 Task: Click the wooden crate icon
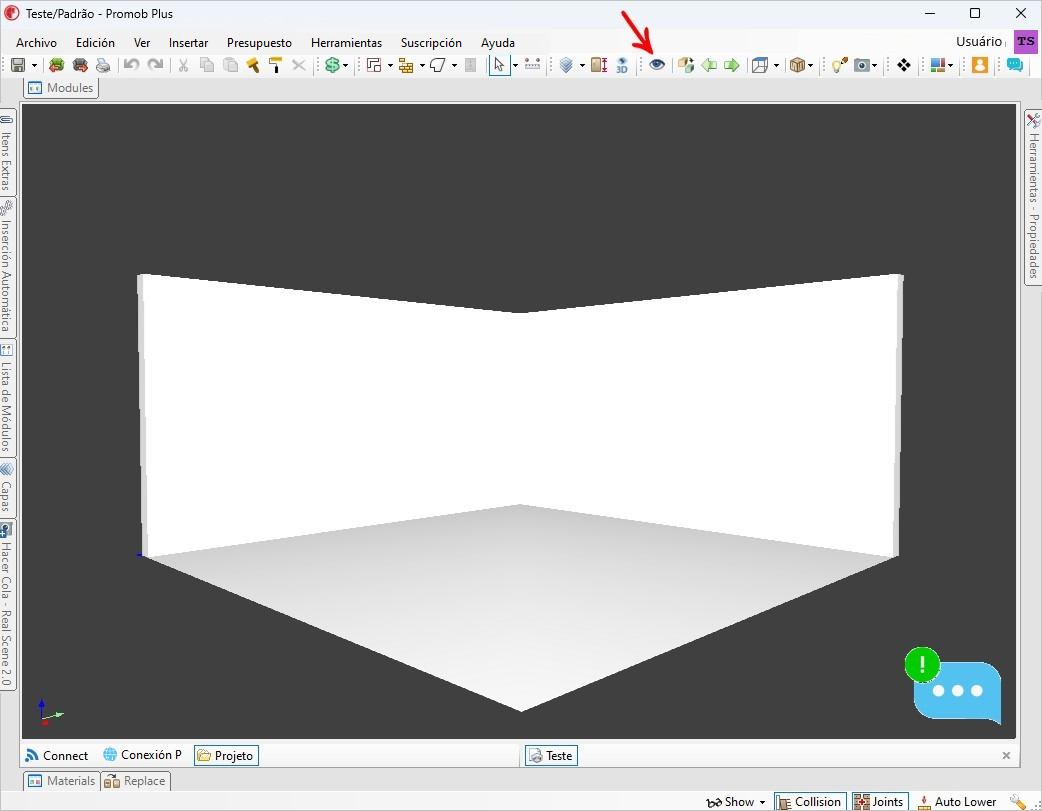[797, 65]
